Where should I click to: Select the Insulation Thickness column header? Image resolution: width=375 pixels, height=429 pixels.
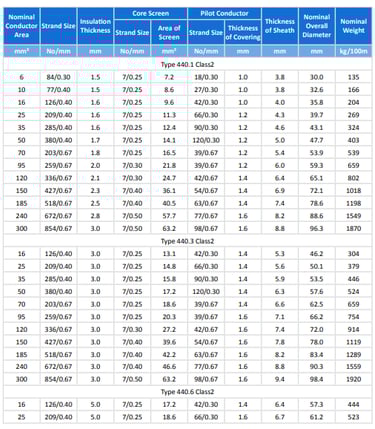click(x=95, y=26)
